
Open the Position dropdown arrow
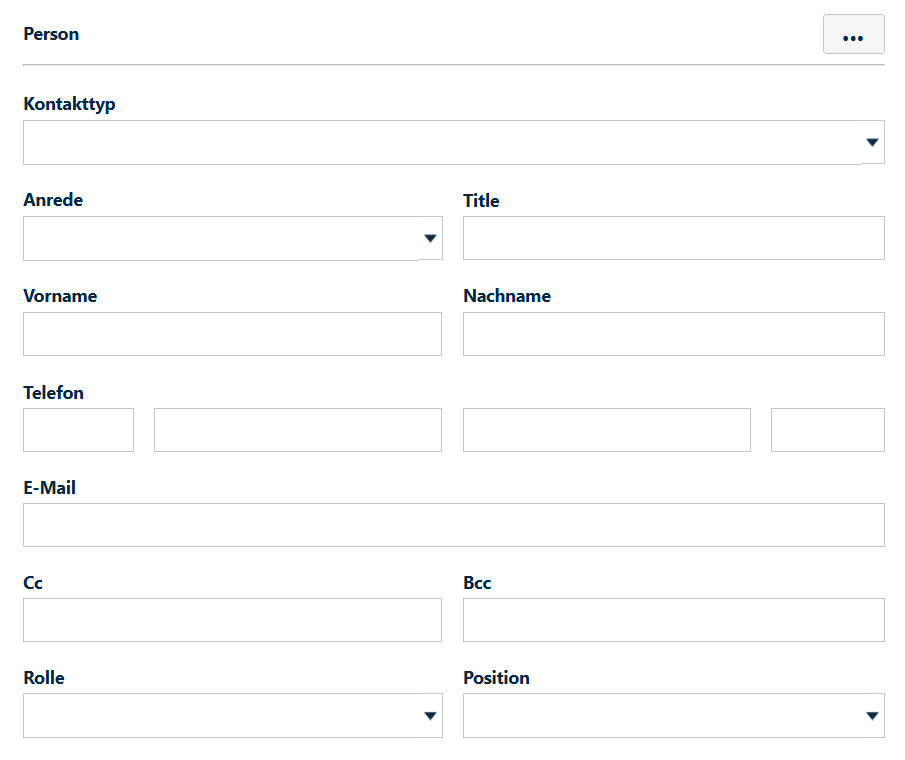(x=872, y=716)
